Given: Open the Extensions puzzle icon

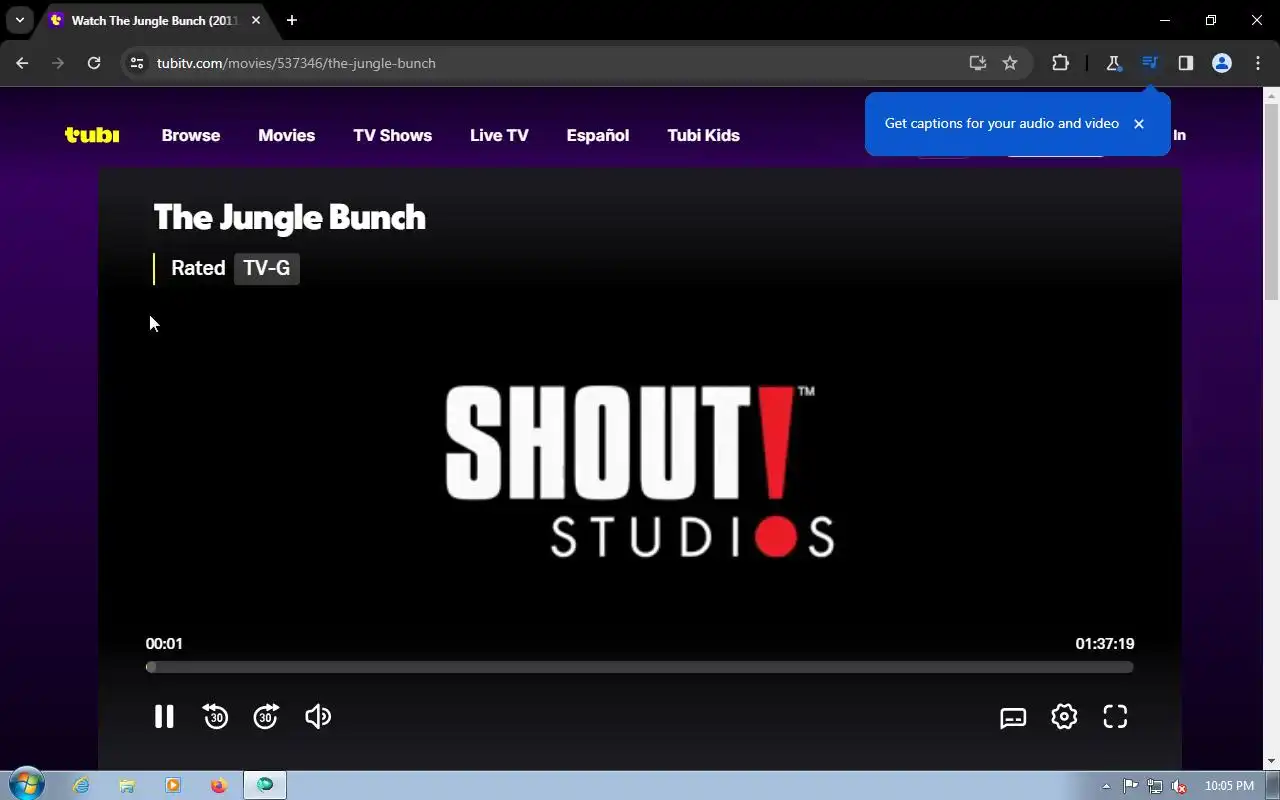Looking at the screenshot, I should [x=1060, y=63].
